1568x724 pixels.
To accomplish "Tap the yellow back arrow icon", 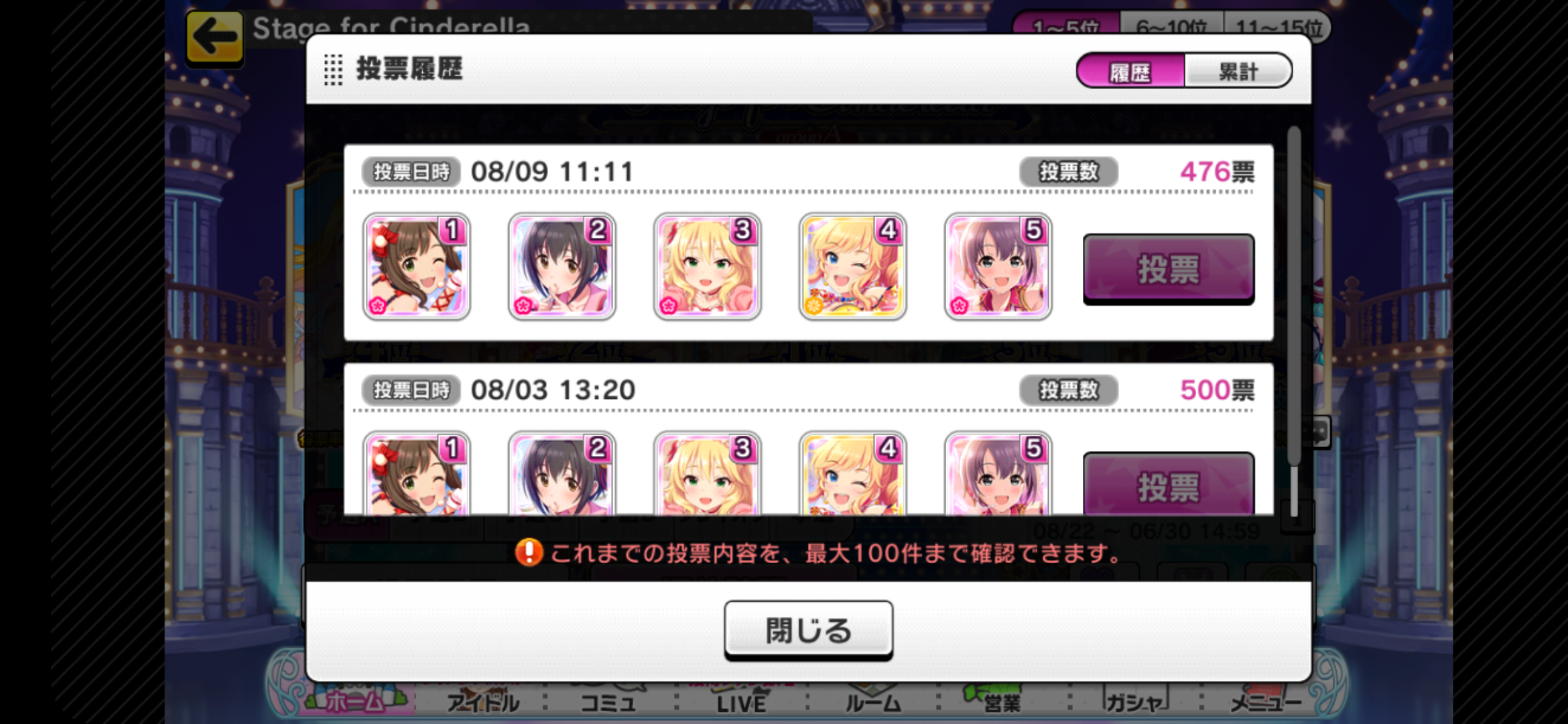I will point(214,37).
